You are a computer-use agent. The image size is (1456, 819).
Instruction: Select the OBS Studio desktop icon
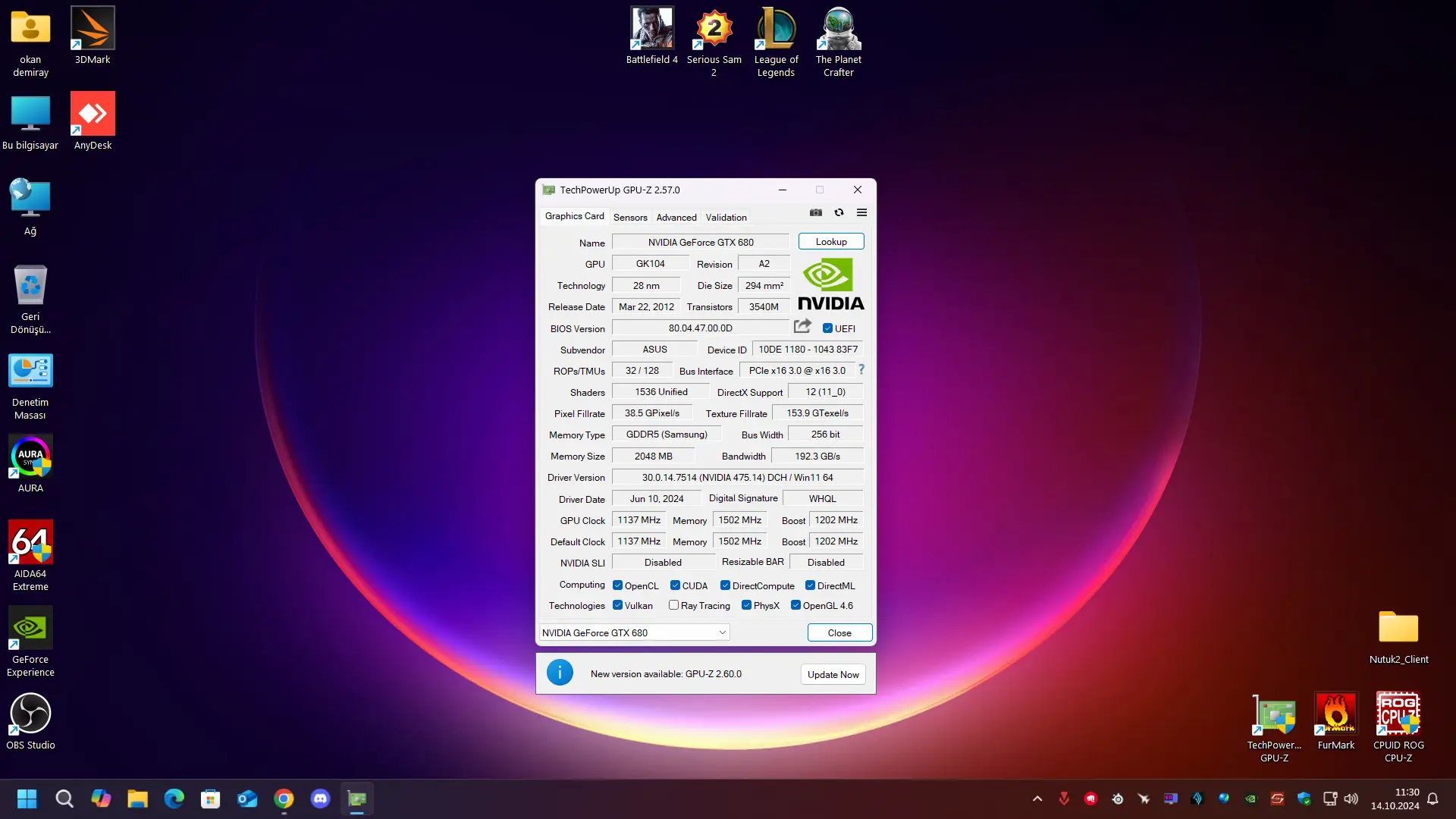[30, 721]
